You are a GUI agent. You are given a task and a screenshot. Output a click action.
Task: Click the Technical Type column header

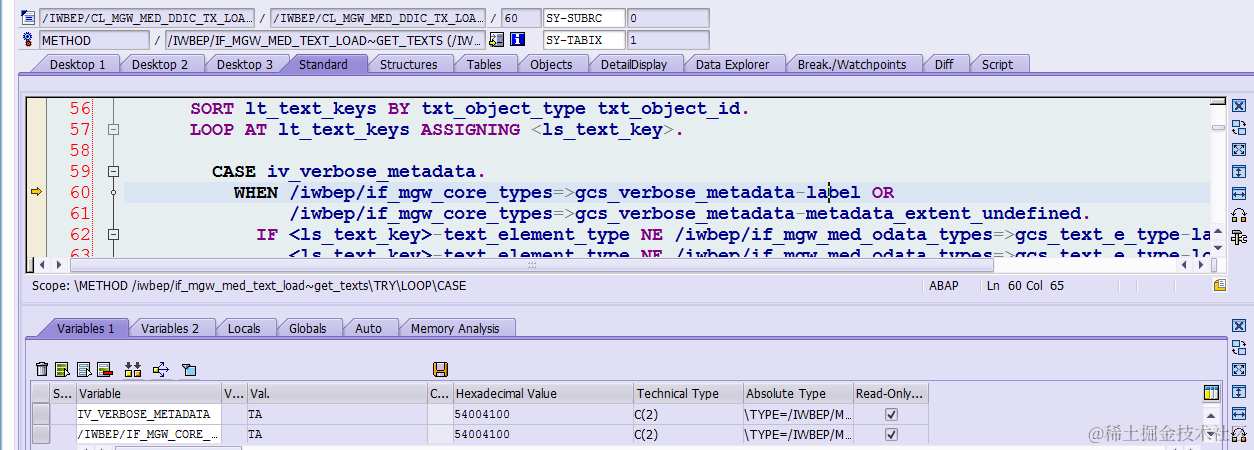coord(689,394)
